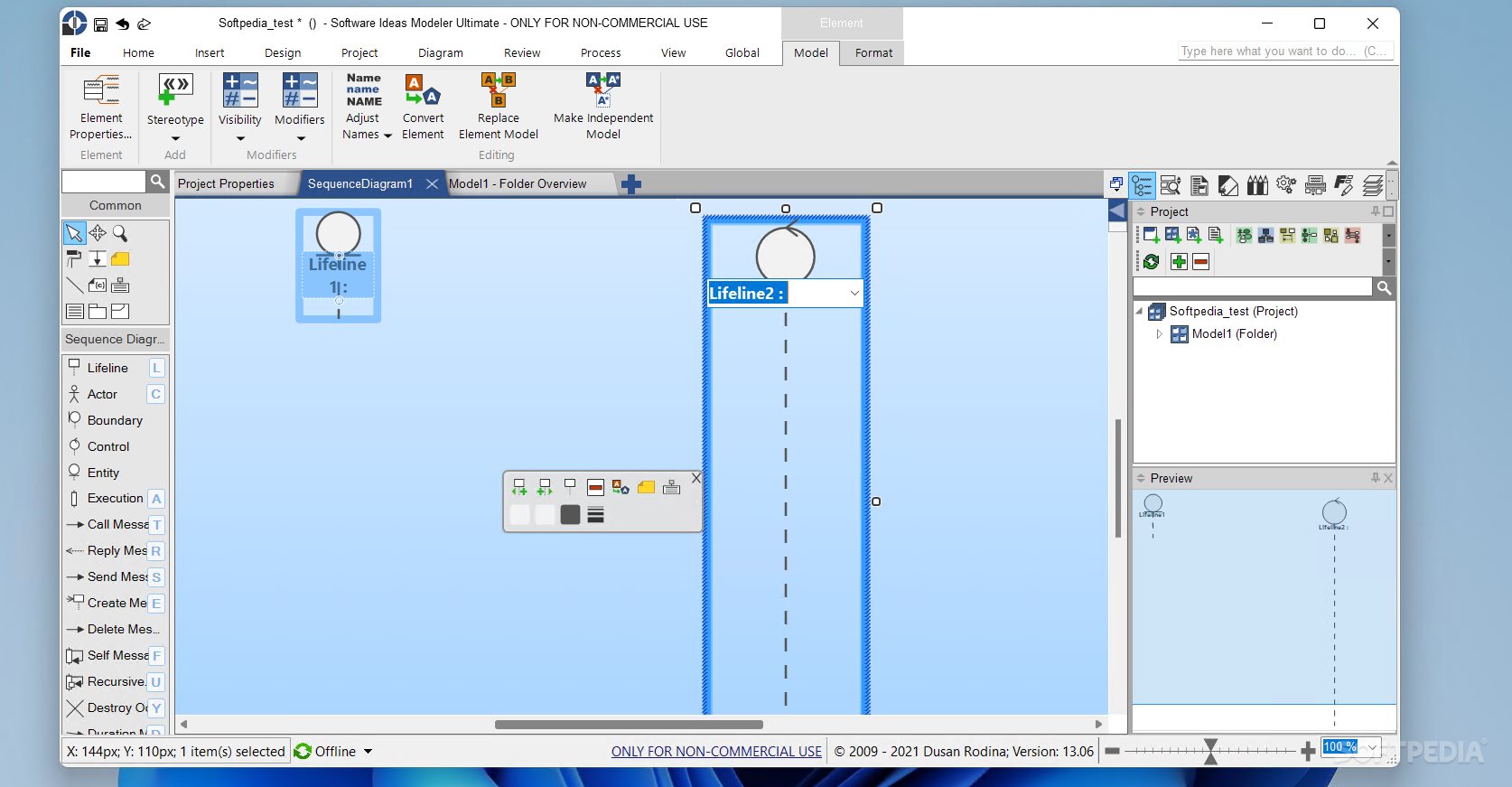The width and height of the screenshot is (1512, 787).
Task: Choose the Self Message tool
Action: [x=116, y=655]
